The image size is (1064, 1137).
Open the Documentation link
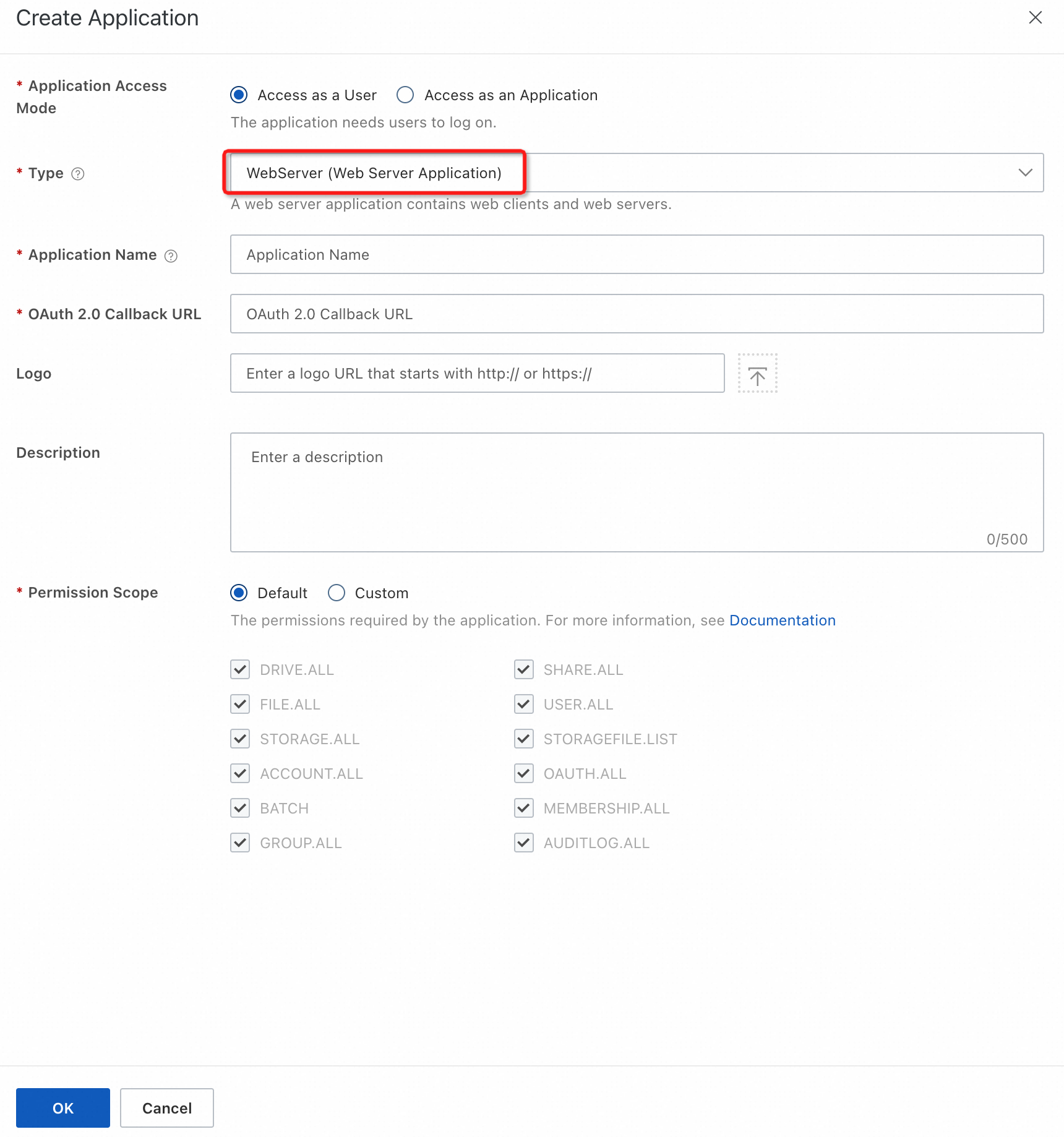pyautogui.click(x=782, y=620)
